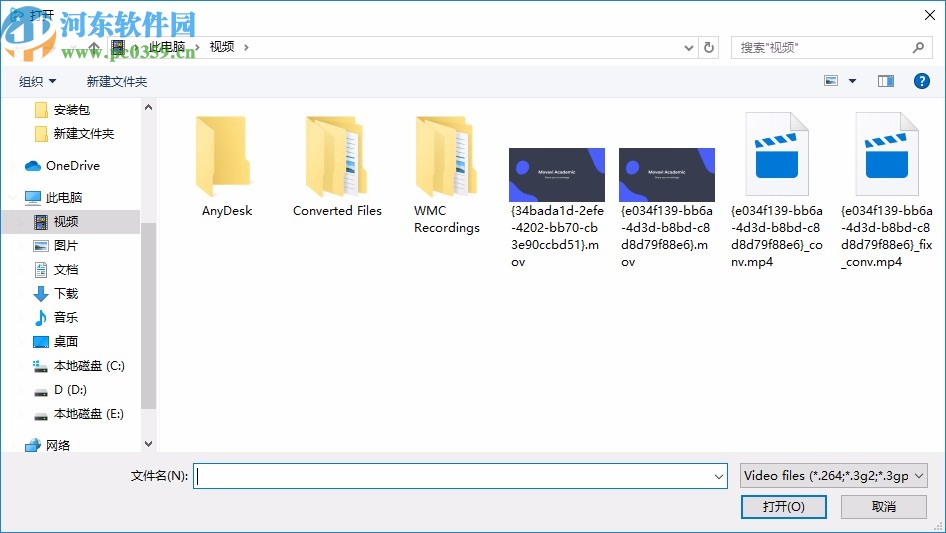This screenshot has width=946, height=533.
Task: Click the search magnifier icon
Action: click(918, 47)
